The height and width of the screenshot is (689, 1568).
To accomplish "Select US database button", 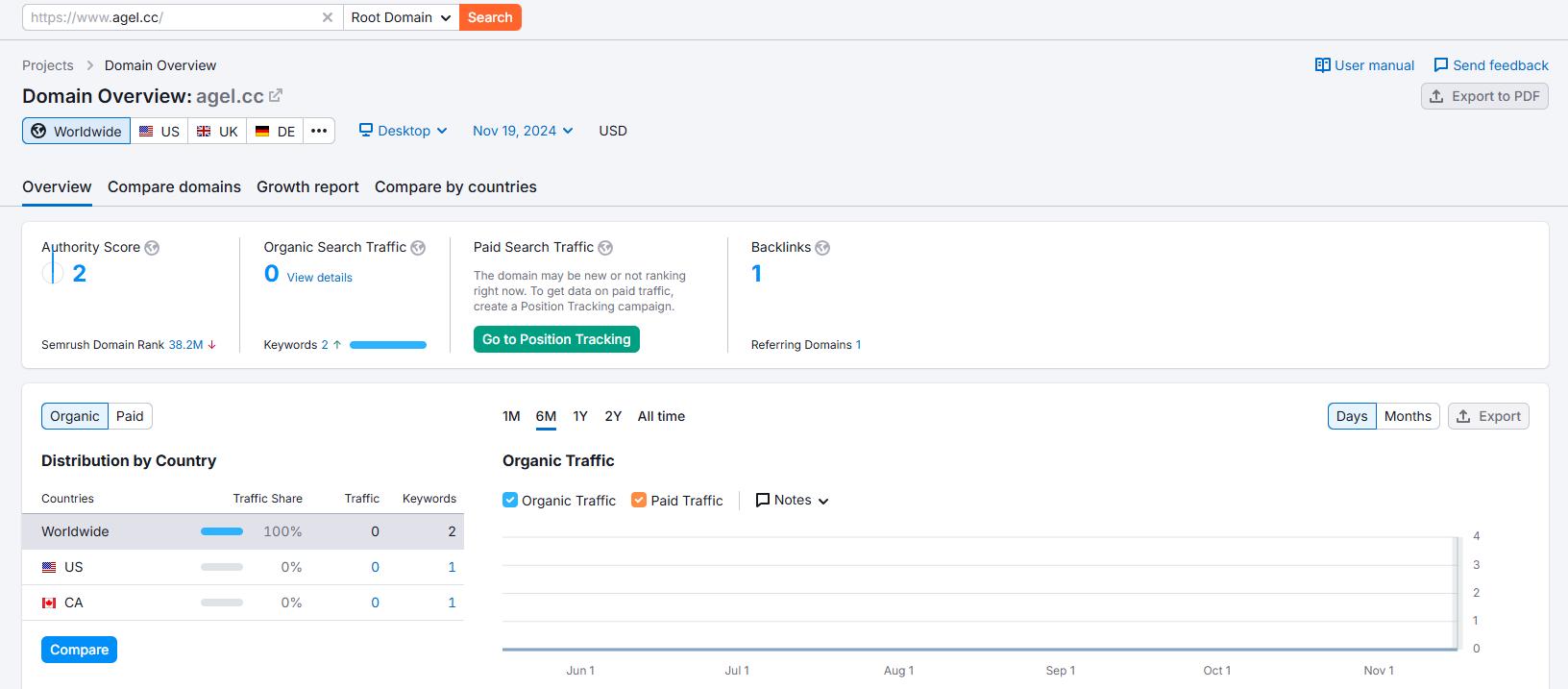I will coord(159,131).
